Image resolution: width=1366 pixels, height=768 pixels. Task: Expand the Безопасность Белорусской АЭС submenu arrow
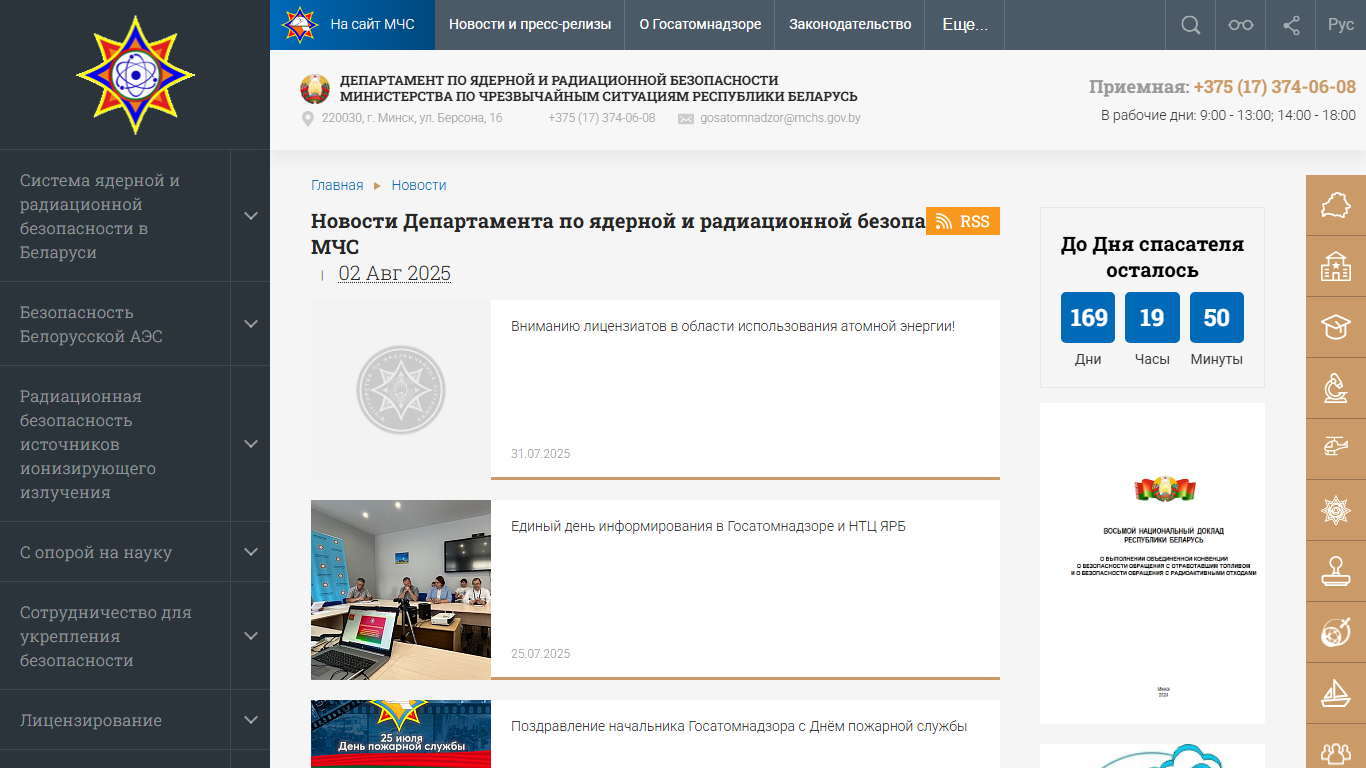[251, 324]
